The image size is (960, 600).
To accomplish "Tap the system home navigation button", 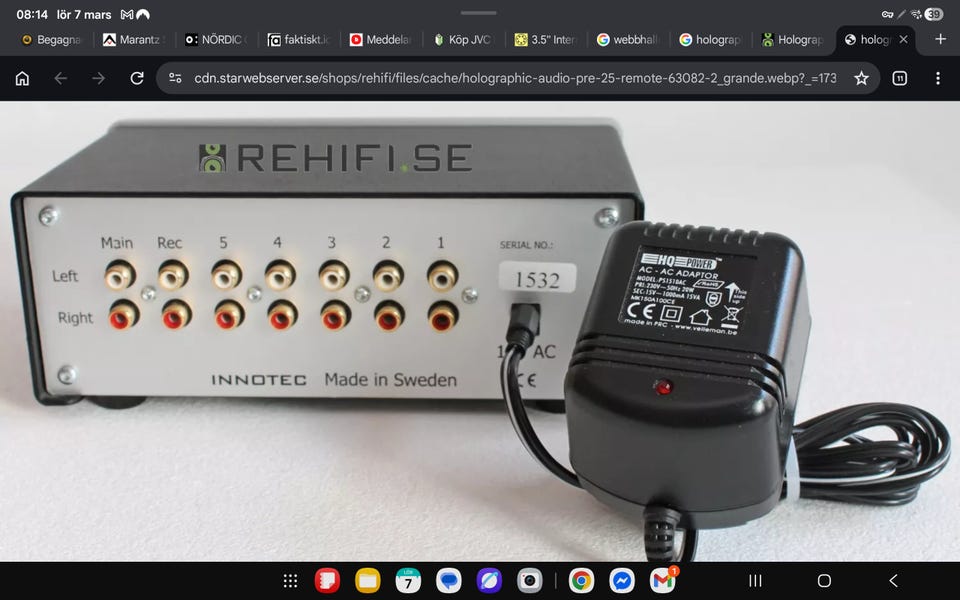I will (824, 580).
